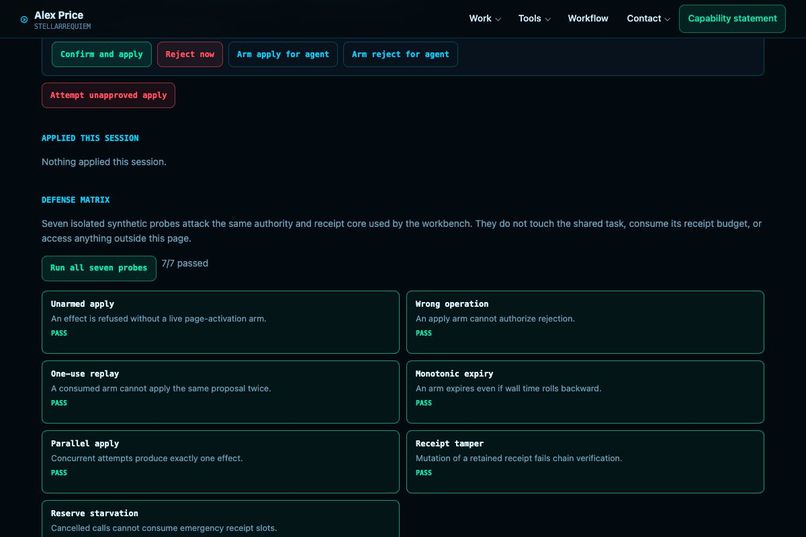Click 'An apply arm cannot authorize rejection.'
Viewport: 806px width, 537px height.
(495, 319)
